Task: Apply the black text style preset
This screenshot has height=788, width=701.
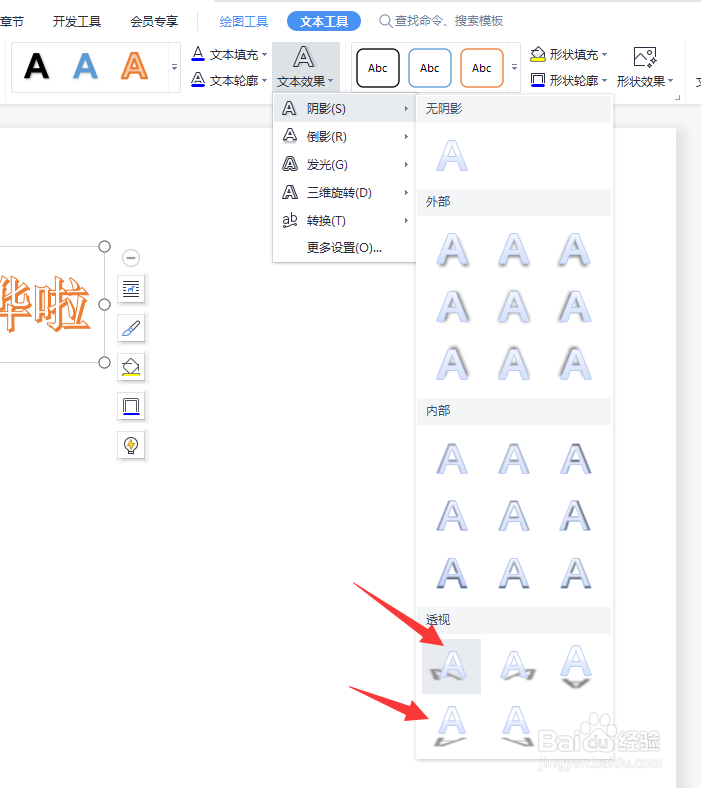Action: (x=37, y=67)
